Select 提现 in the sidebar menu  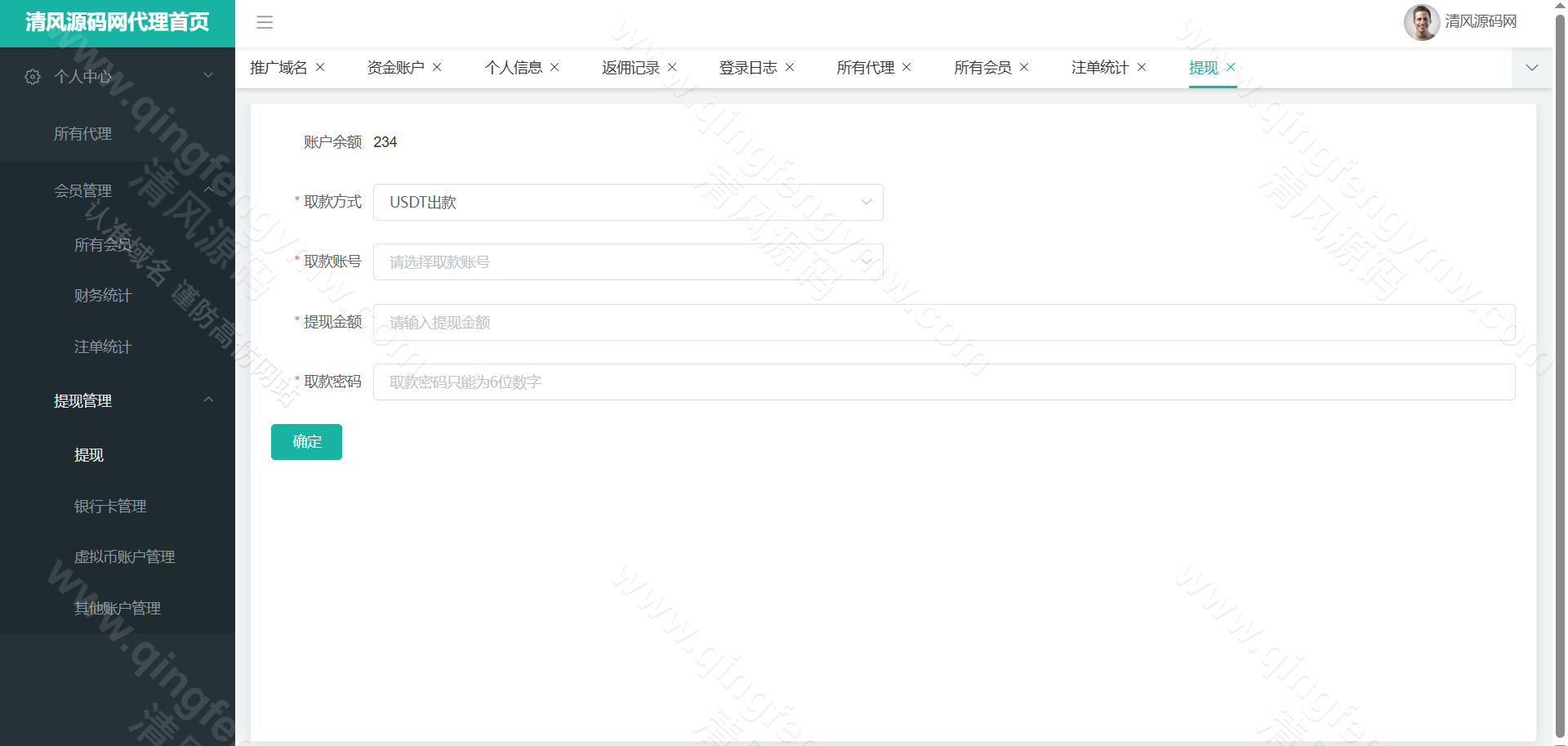[x=118, y=454]
